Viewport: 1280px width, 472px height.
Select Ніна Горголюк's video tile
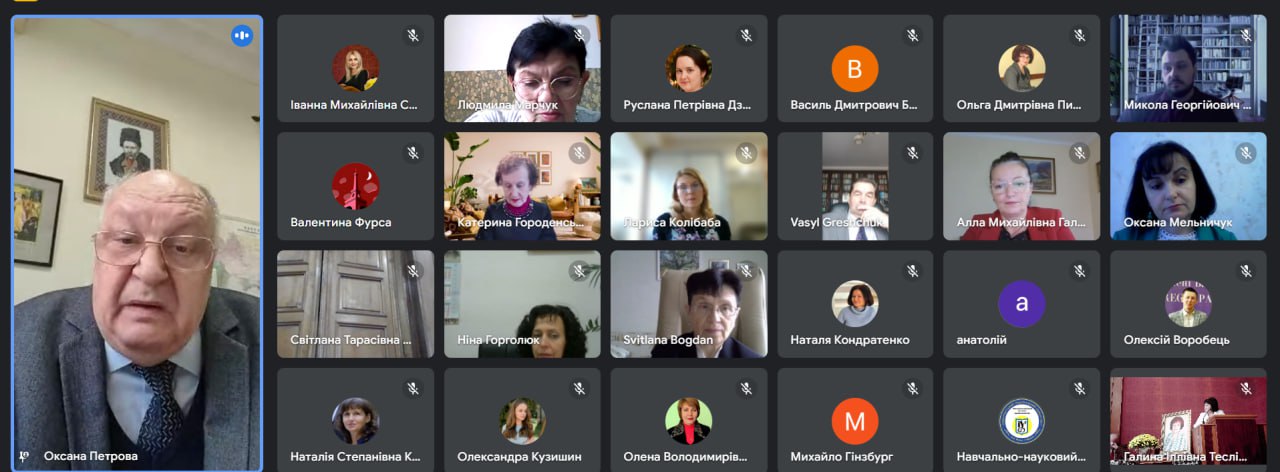pyautogui.click(x=522, y=304)
